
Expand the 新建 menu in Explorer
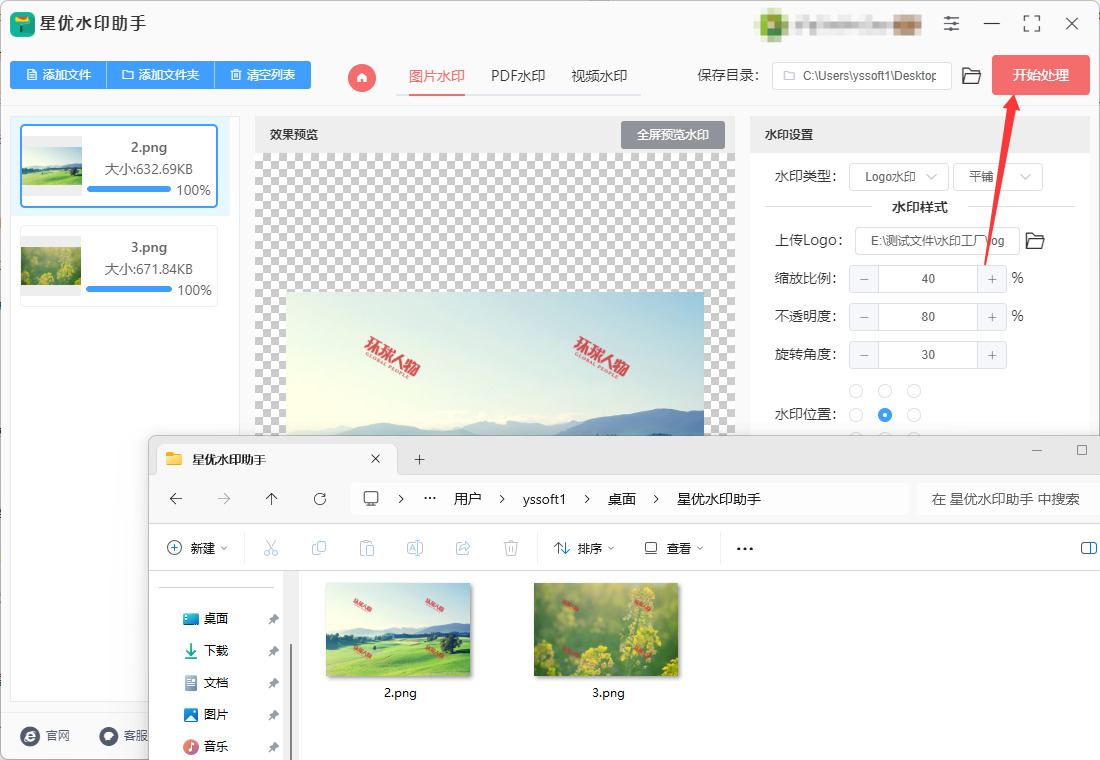coord(197,548)
